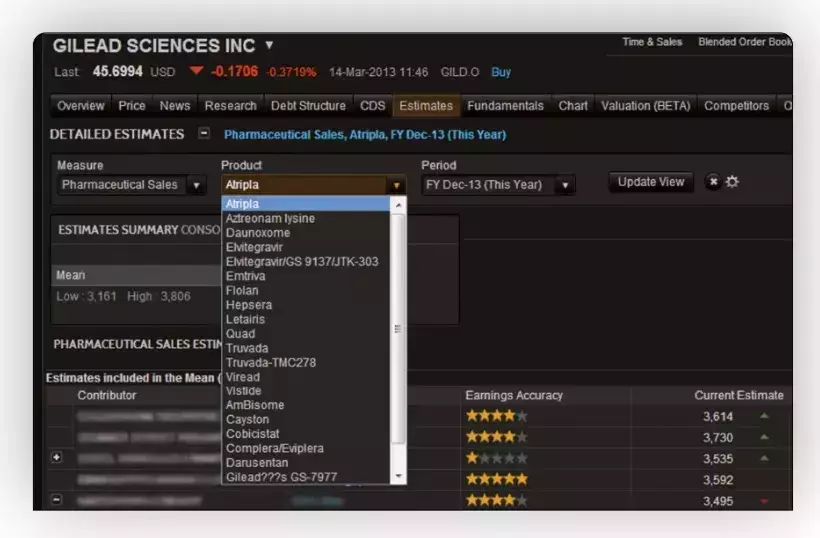The height and width of the screenshot is (538, 820).
Task: Open company dropdown beside Gilead Sciences Inc
Action: click(x=269, y=45)
